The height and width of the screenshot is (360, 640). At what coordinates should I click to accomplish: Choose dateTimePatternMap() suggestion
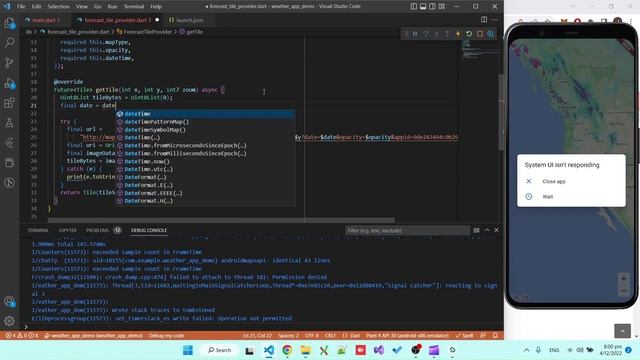(x=205, y=122)
